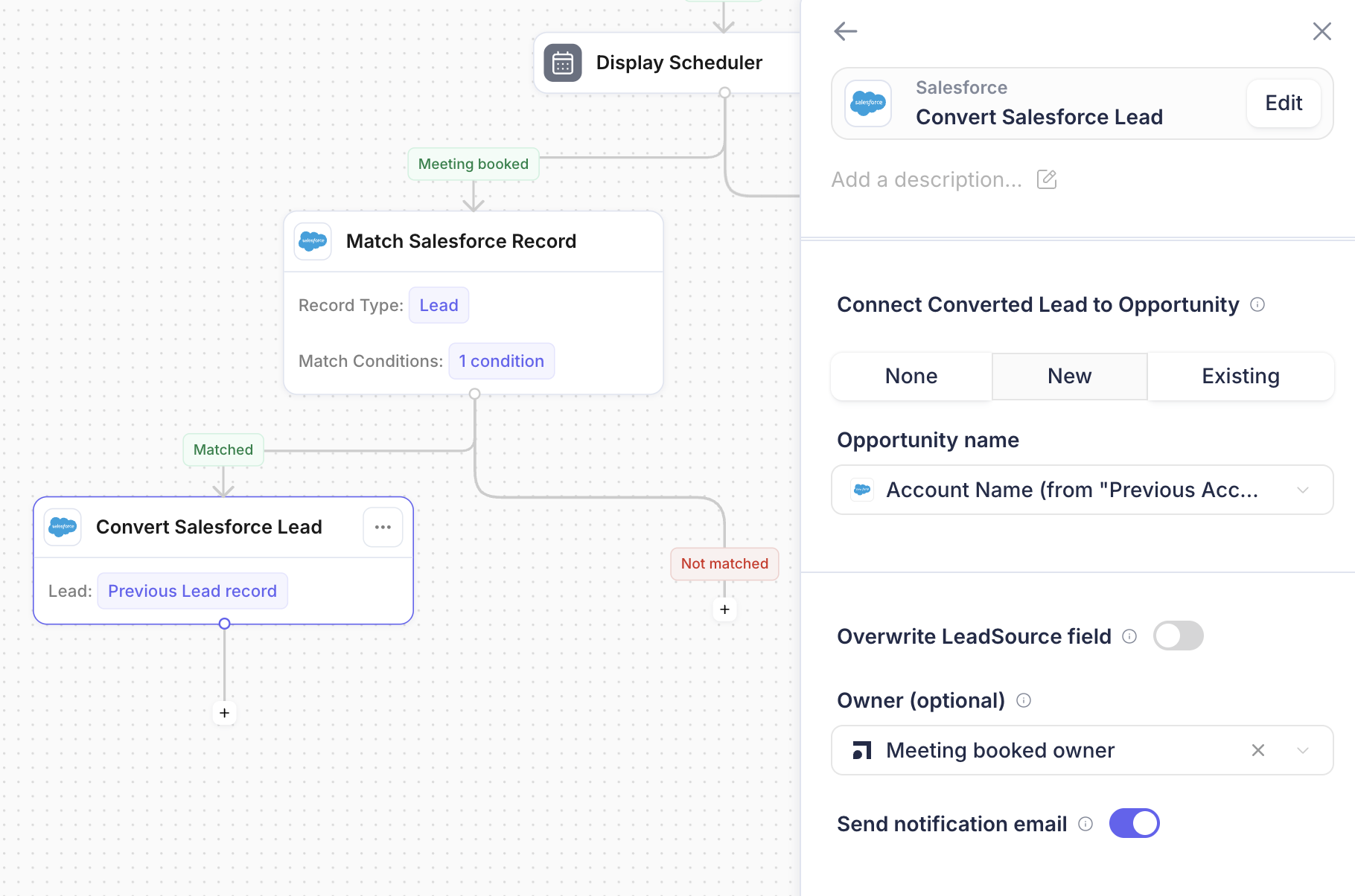Select the Match Salesforce Record node title
Viewport: 1355px width, 896px height.
click(461, 241)
